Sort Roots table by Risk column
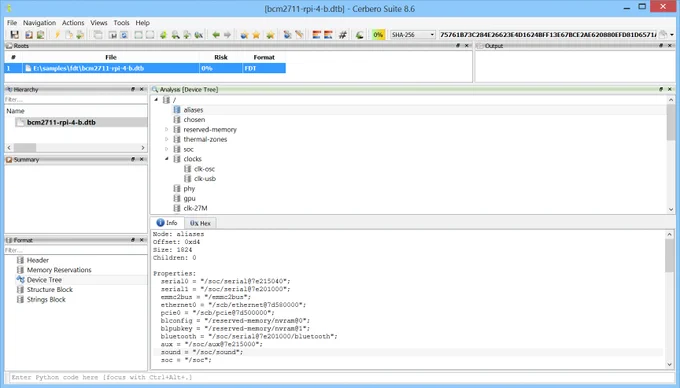This screenshot has height=388, width=680. [x=221, y=57]
